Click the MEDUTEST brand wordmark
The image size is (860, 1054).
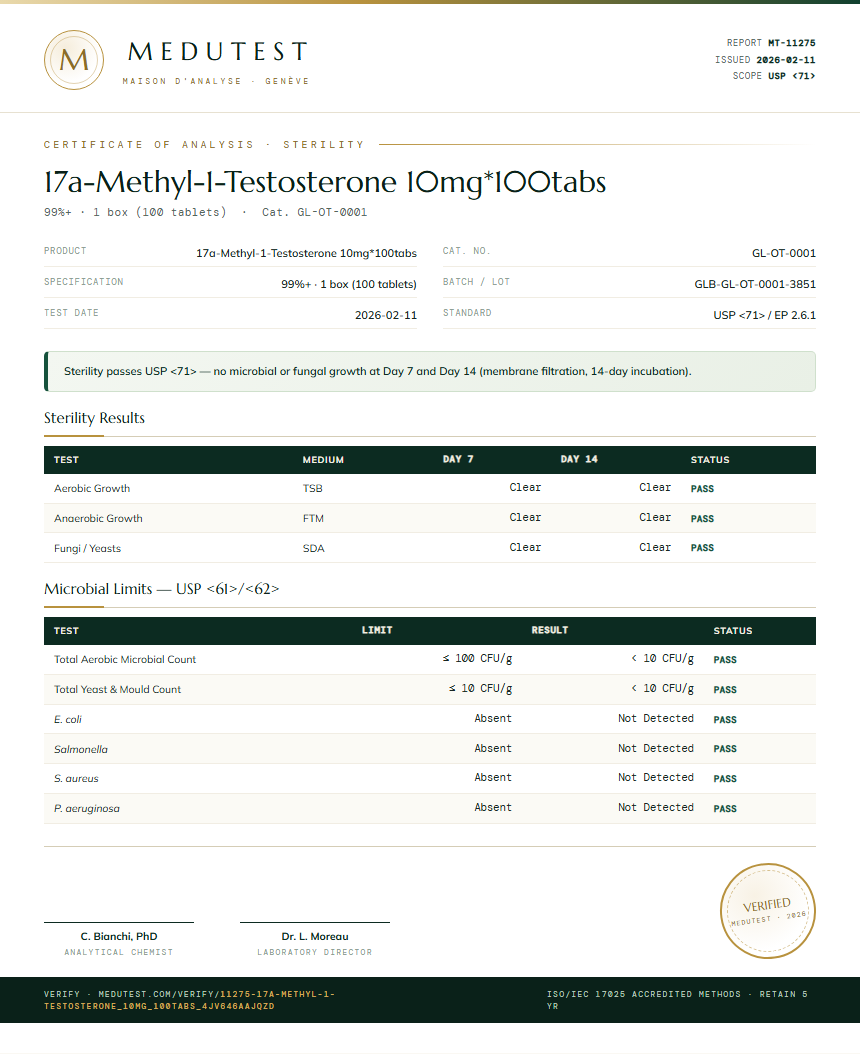(x=217, y=52)
